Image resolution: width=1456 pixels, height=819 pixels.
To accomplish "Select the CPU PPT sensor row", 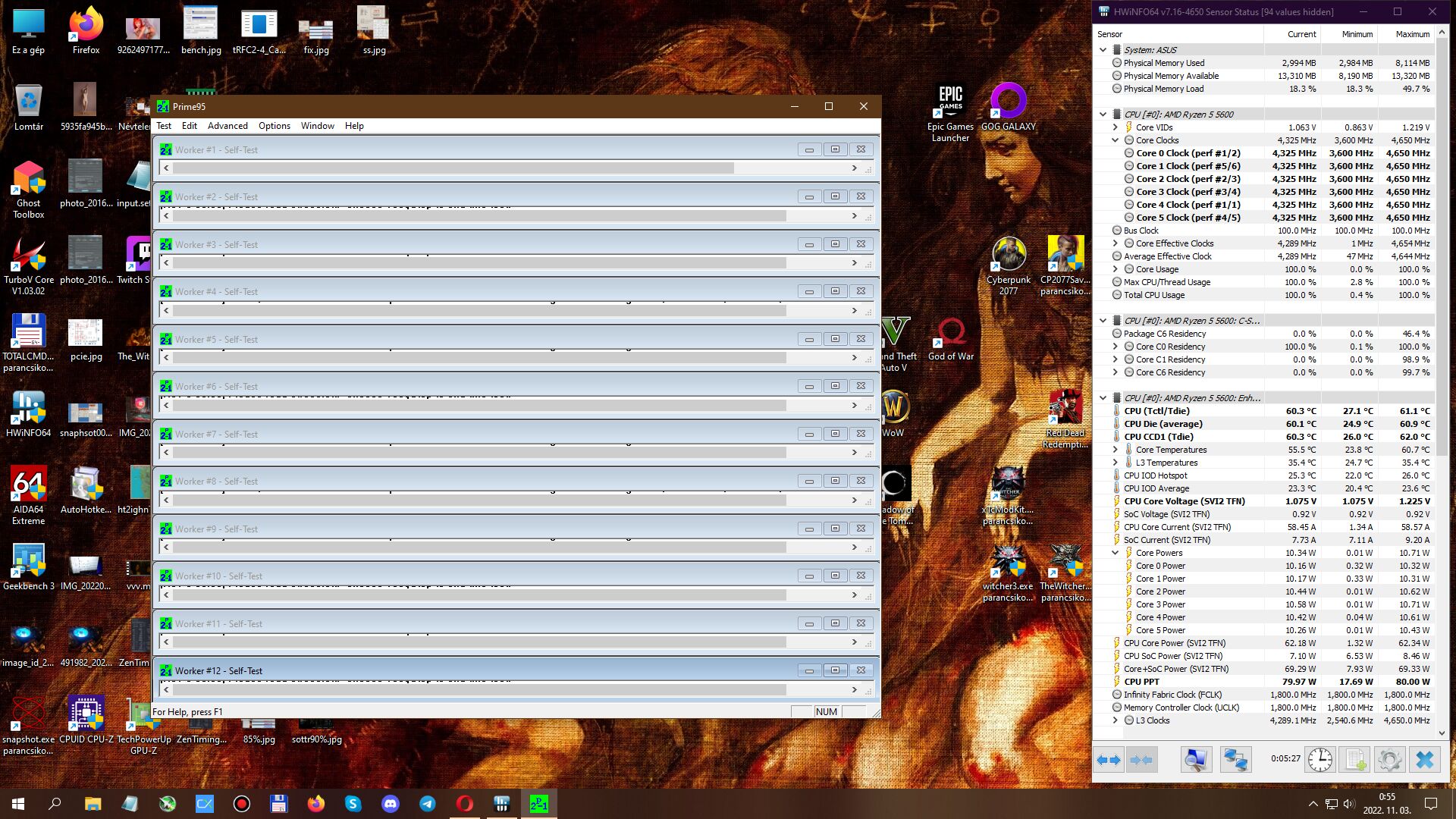I will click(1265, 682).
